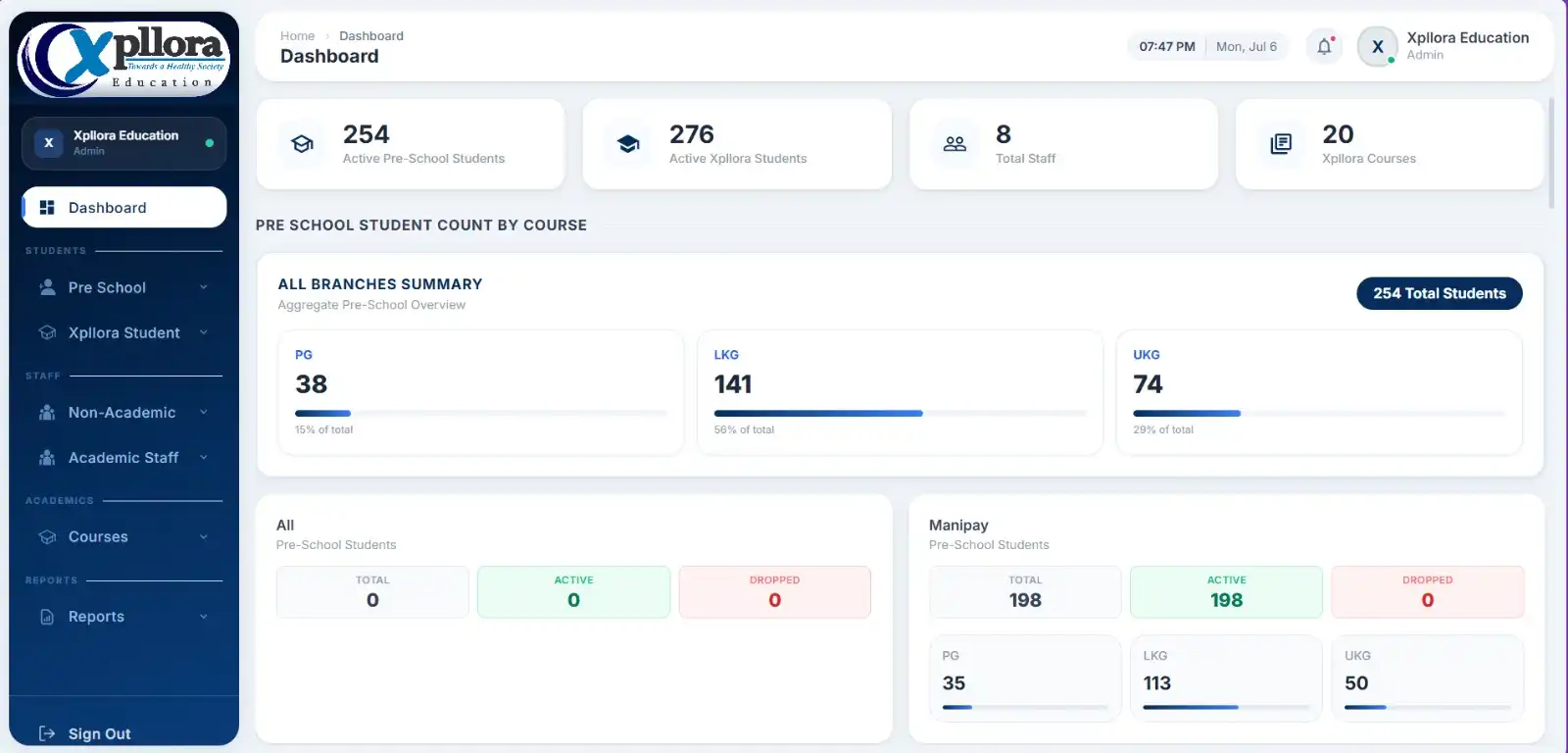
Task: Click the PG progress bar in summary
Action: (480, 414)
